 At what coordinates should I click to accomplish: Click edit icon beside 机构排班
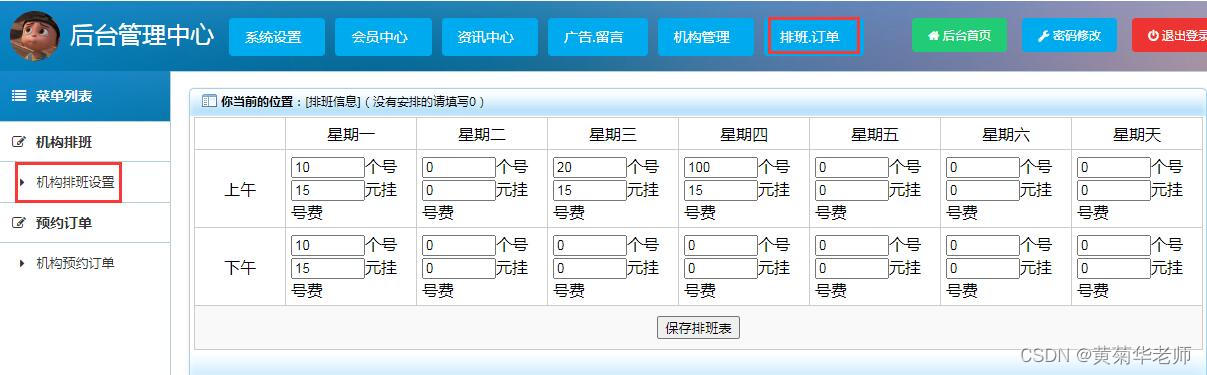pos(18,142)
